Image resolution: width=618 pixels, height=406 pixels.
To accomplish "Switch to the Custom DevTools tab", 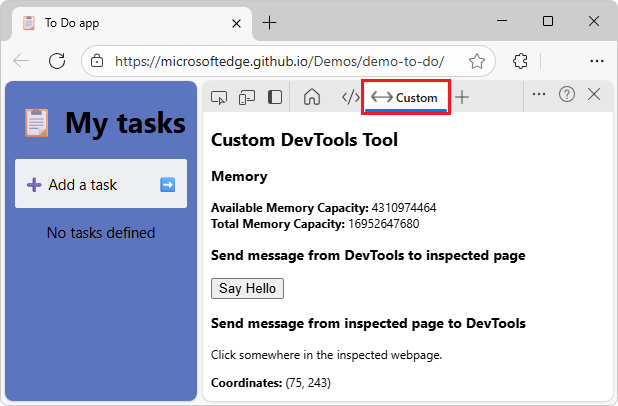I will coord(406,97).
